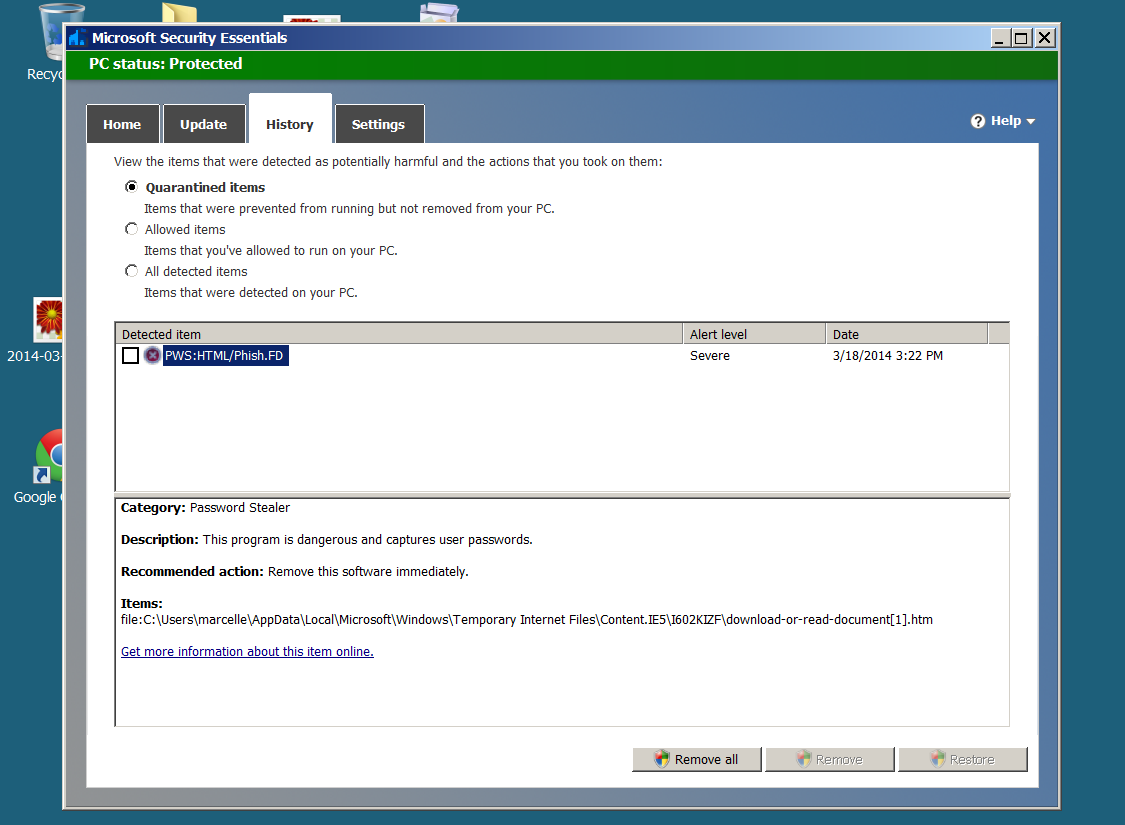Sort by the Date column header
Screen dimensions: 1125x825
click(x=907, y=334)
